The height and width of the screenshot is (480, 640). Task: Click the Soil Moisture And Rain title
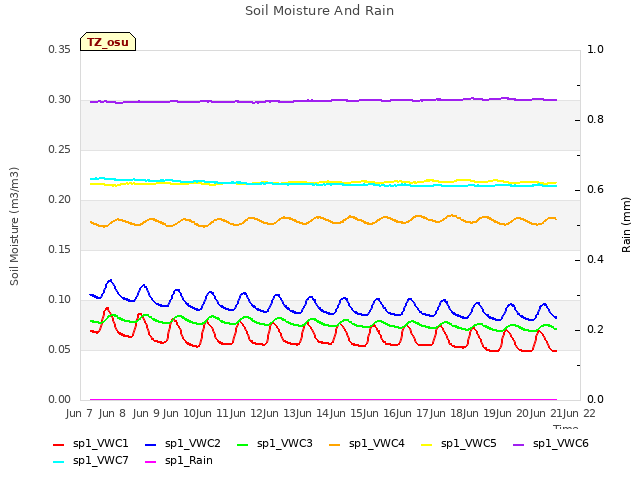pos(320,11)
